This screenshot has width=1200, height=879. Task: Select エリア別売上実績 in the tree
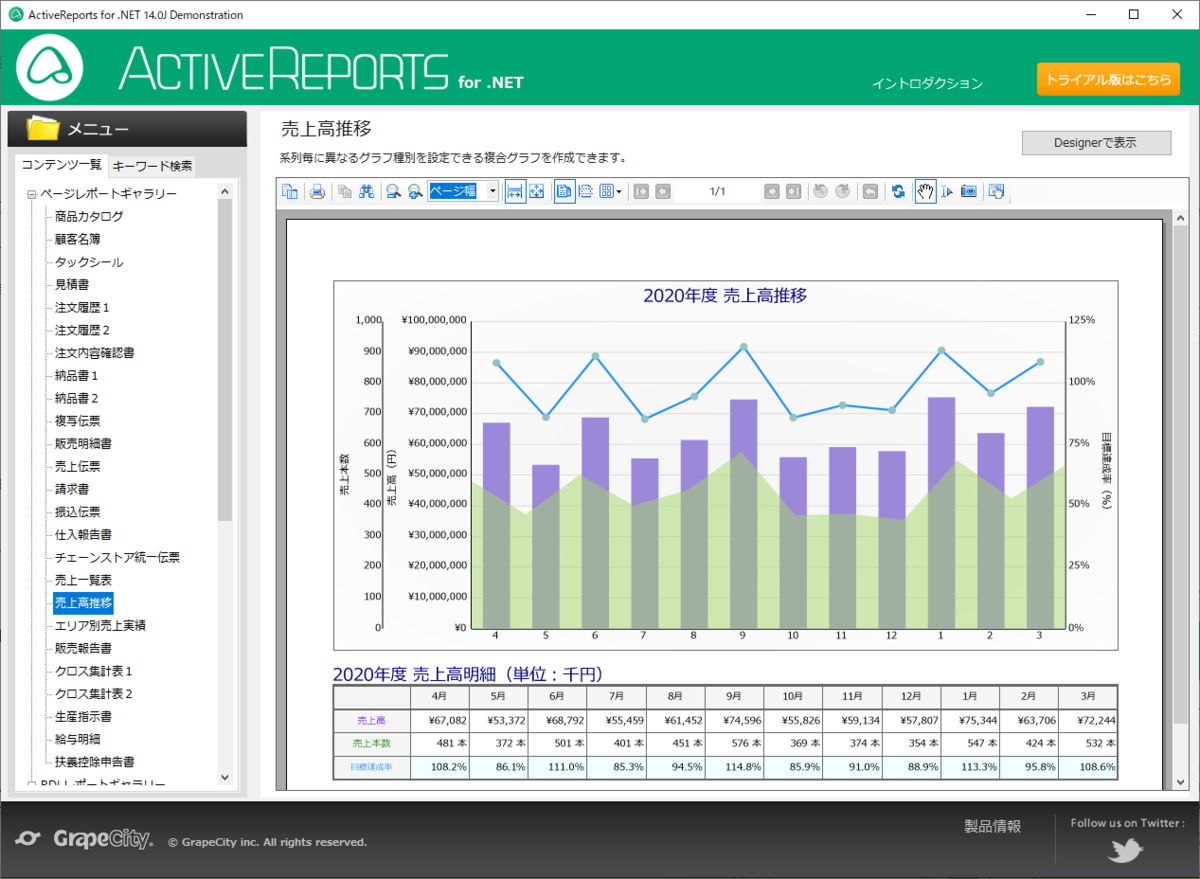tap(100, 626)
